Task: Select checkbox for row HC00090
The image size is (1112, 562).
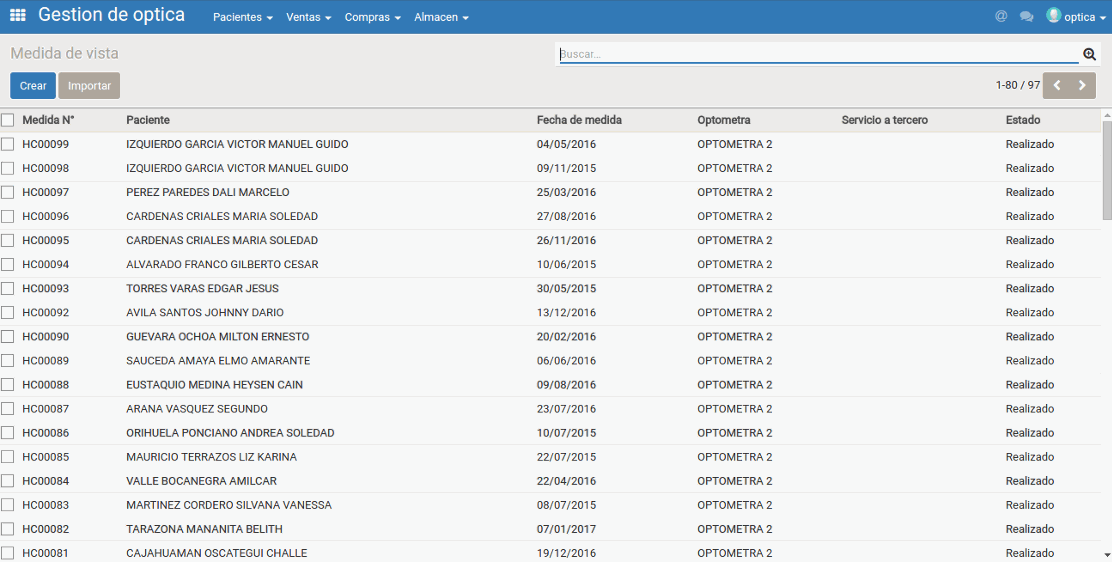Action: point(8,337)
